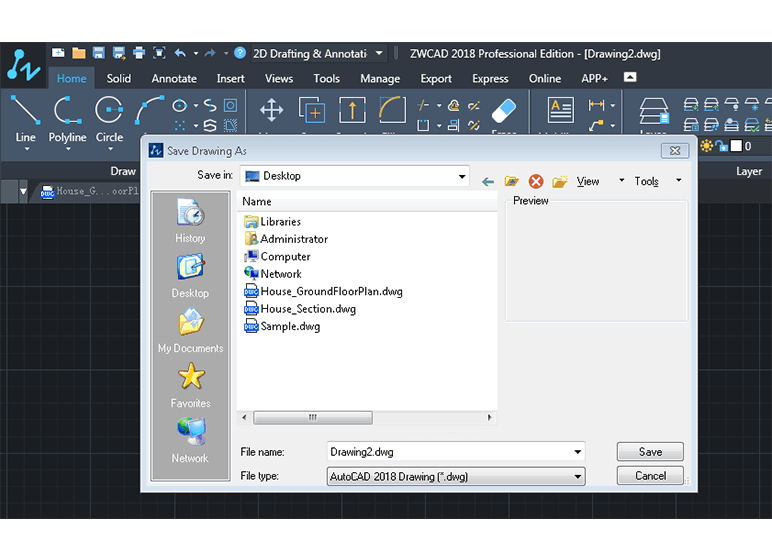Image resolution: width=772 pixels, height=560 pixels.
Task: Click the white layer color swatch
Action: coord(736,146)
